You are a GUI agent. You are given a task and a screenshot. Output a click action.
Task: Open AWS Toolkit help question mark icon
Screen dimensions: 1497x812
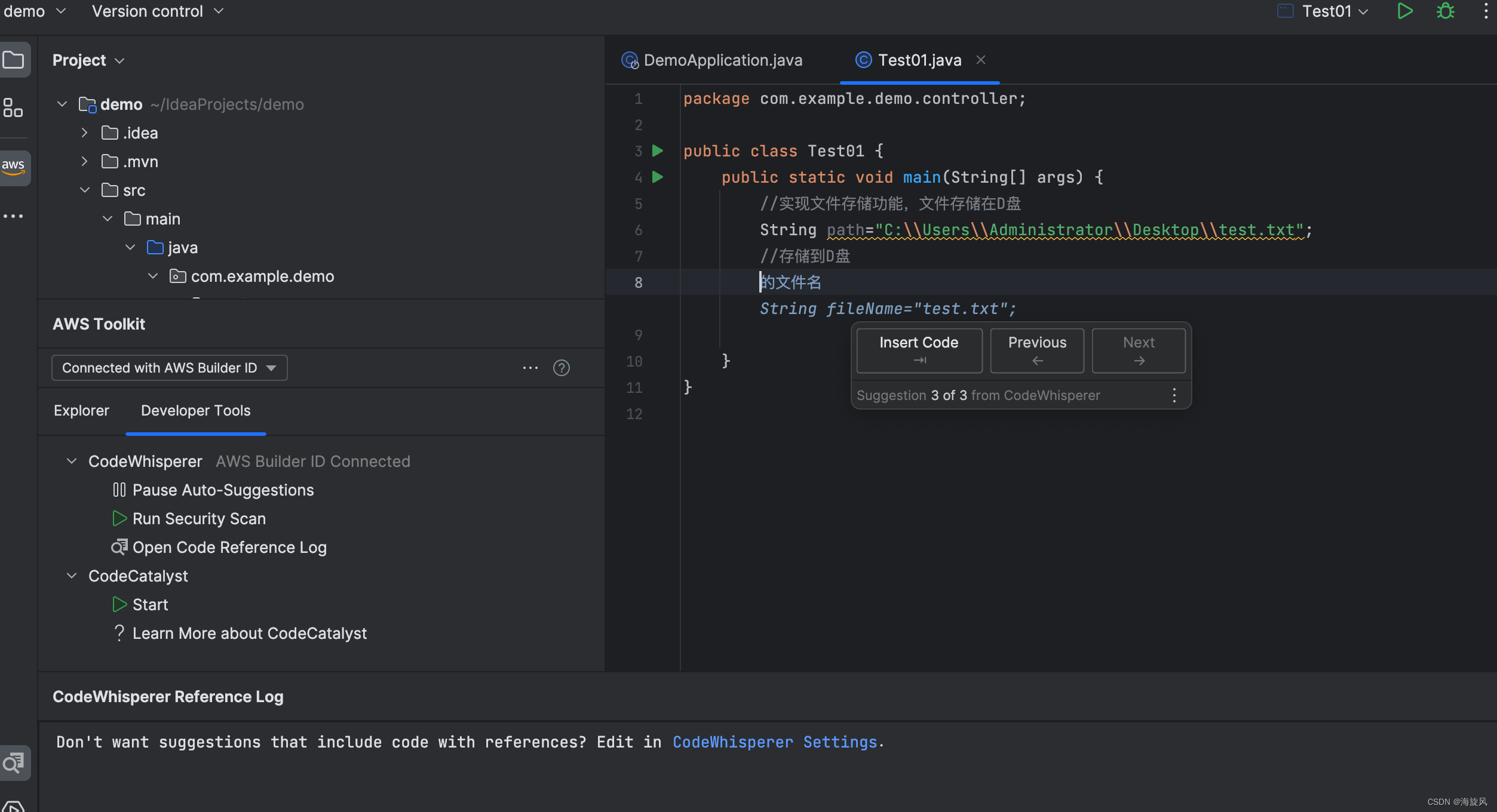(x=562, y=368)
